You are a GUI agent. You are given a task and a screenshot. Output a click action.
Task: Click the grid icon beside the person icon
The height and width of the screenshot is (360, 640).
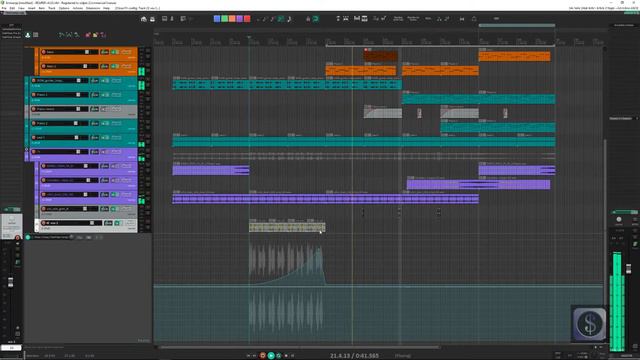pyautogui.click(x=36, y=35)
